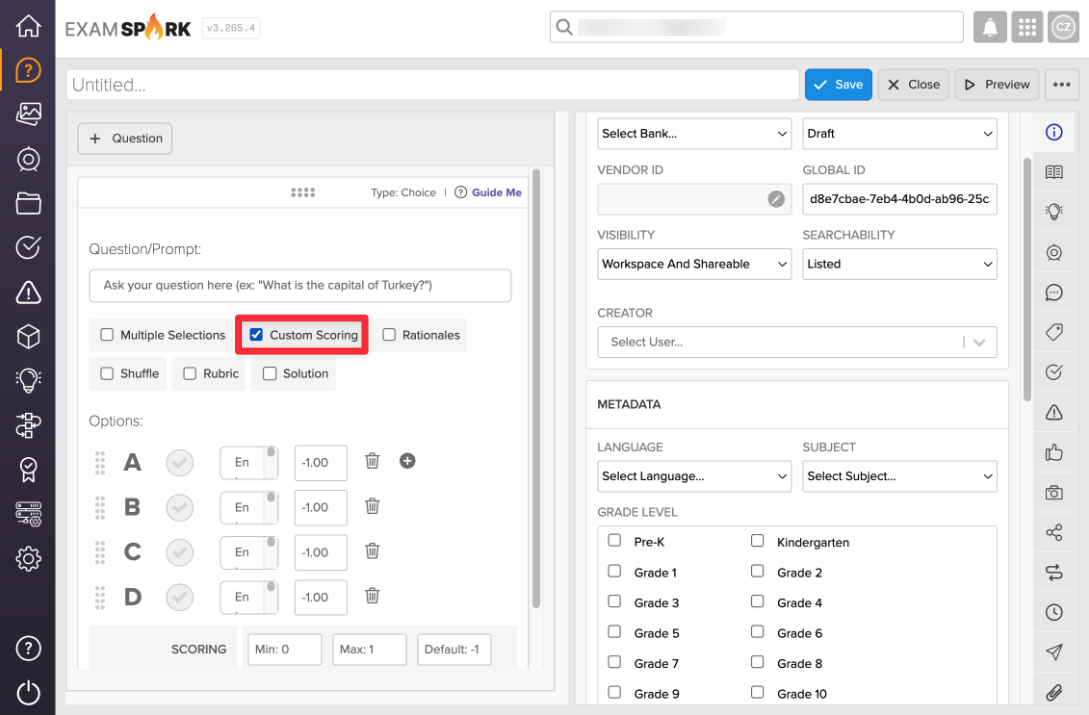Open the notifications bell

pyautogui.click(x=990, y=27)
